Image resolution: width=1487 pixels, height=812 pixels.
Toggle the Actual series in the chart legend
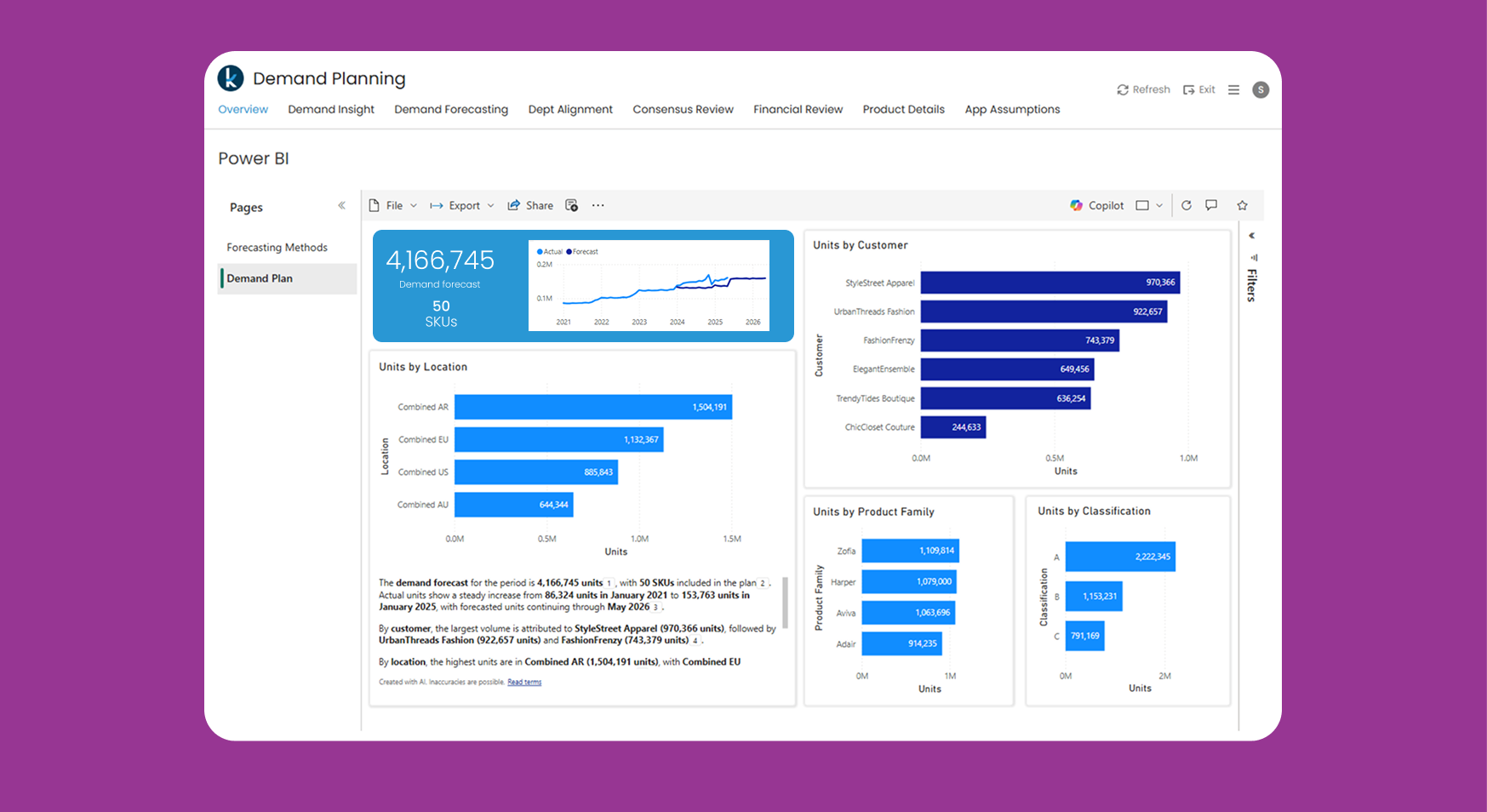pyautogui.click(x=549, y=252)
